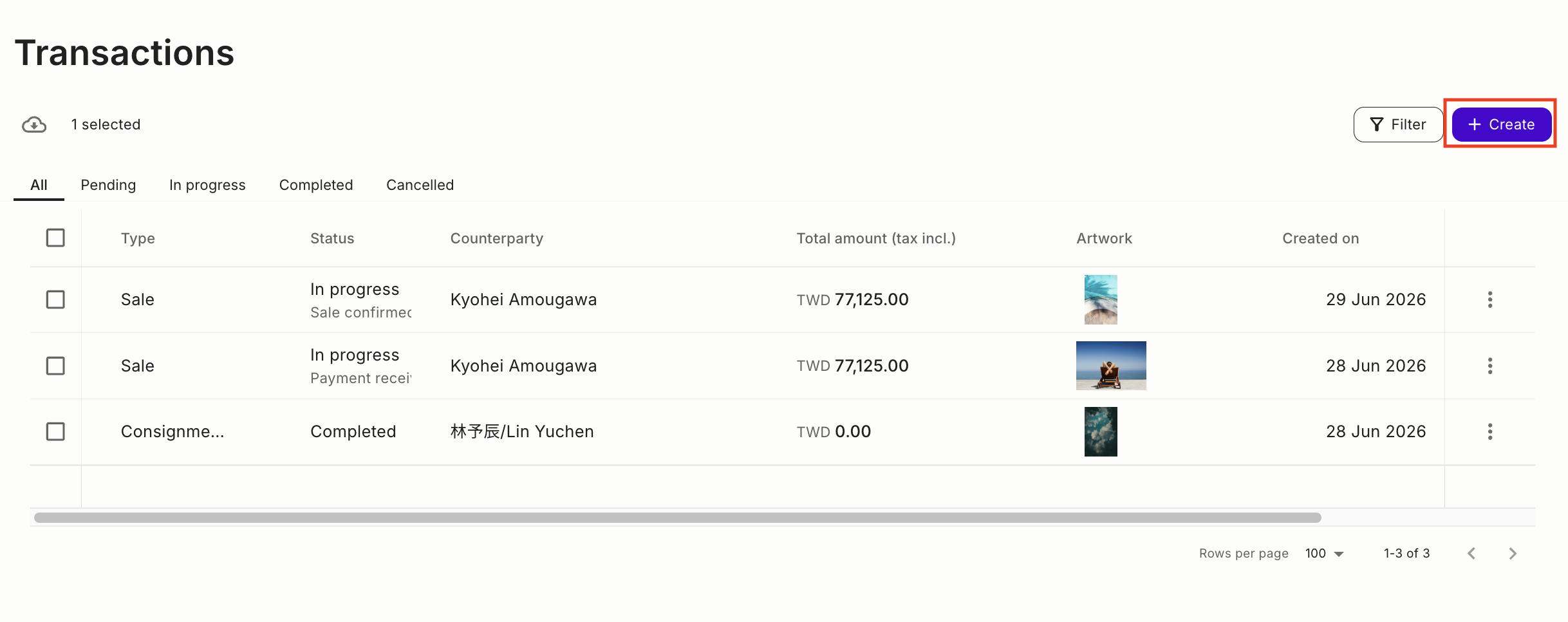Expand the rows per page dropdown
The width and height of the screenshot is (1568, 622).
(1325, 553)
